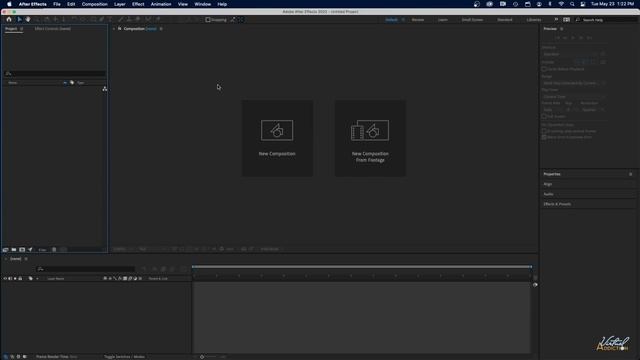Expand the Align panel
Viewport: 640px width, 360px height.
[547, 184]
